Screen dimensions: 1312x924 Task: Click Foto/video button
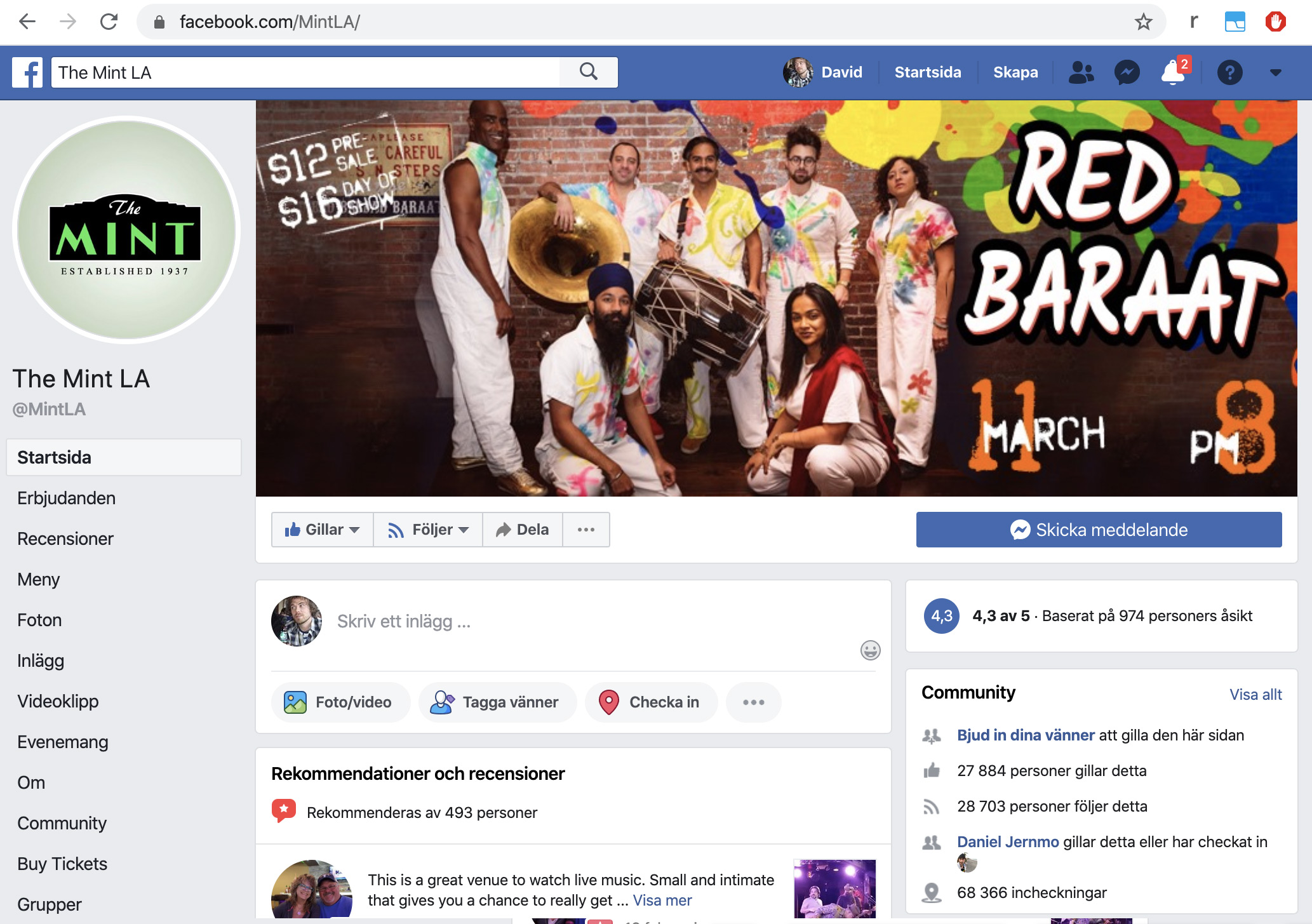tap(340, 702)
